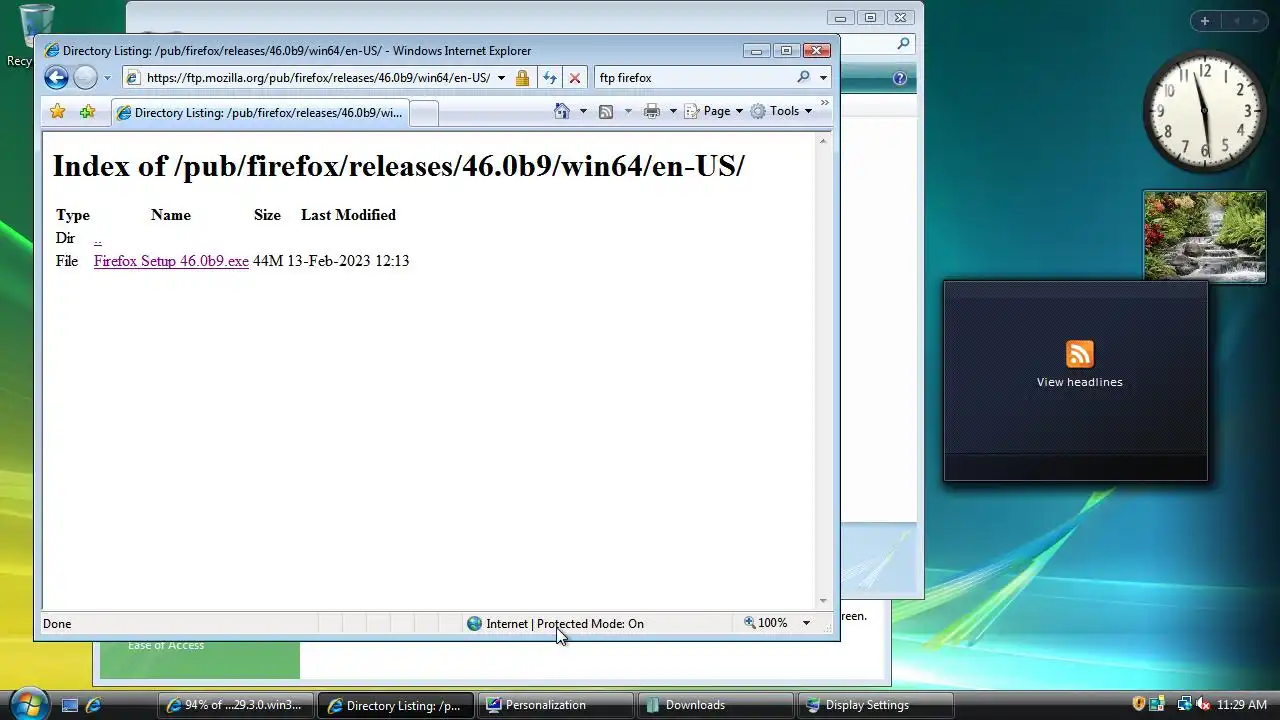Switch to the Display Settings taskbar button
Image resolution: width=1280 pixels, height=720 pixels.
click(x=875, y=705)
